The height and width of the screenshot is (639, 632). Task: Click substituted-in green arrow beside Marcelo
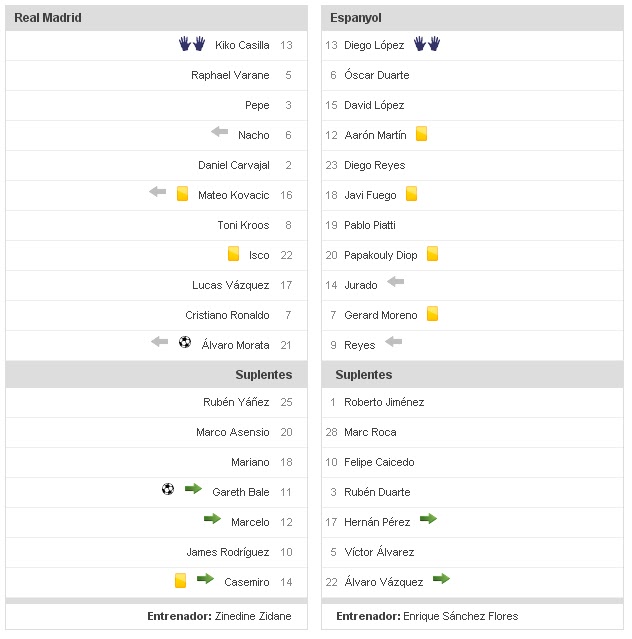212,519
